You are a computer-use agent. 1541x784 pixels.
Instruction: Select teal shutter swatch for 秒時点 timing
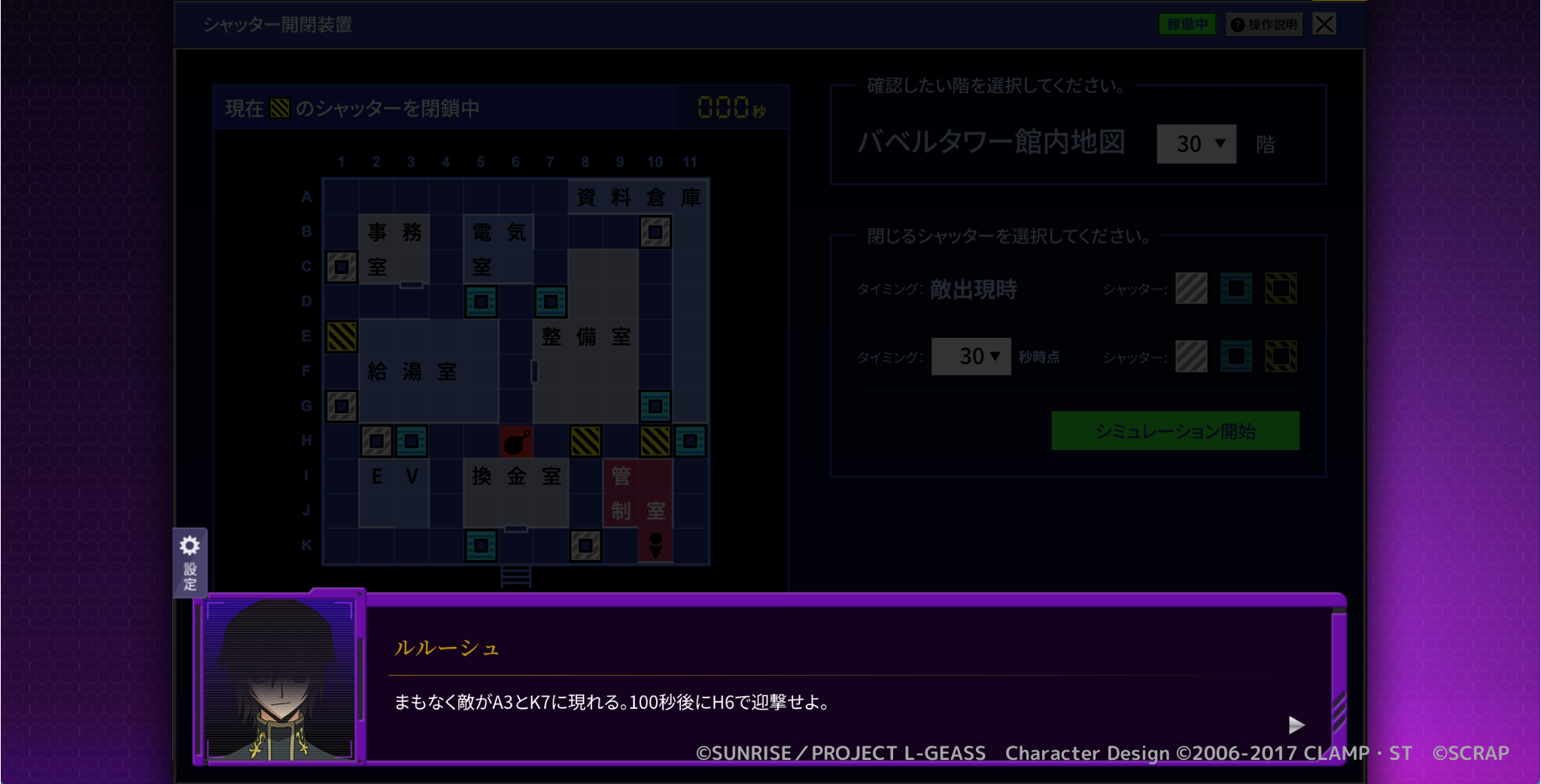pyautogui.click(x=1236, y=356)
